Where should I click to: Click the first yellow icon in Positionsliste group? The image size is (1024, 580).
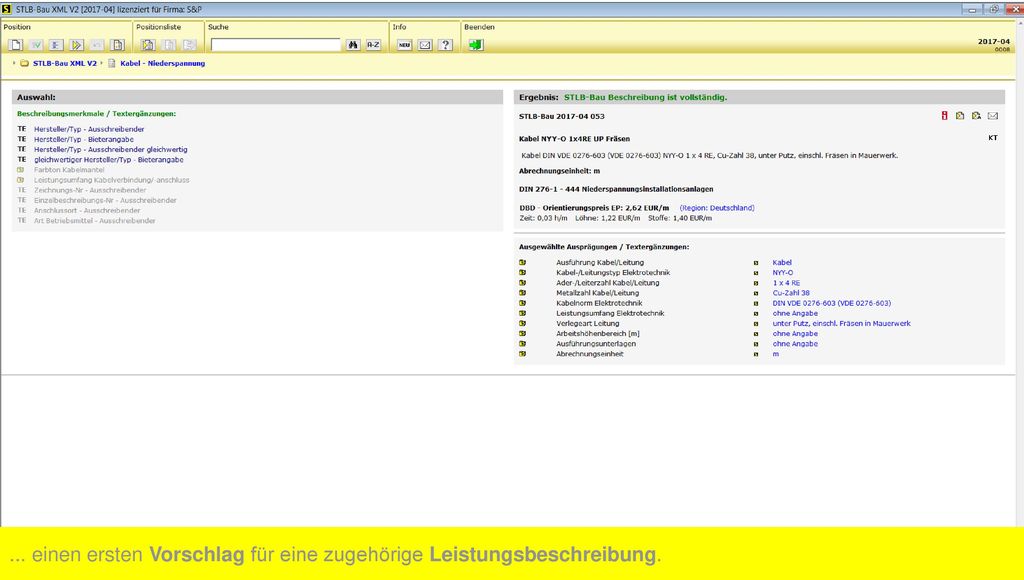pos(148,45)
